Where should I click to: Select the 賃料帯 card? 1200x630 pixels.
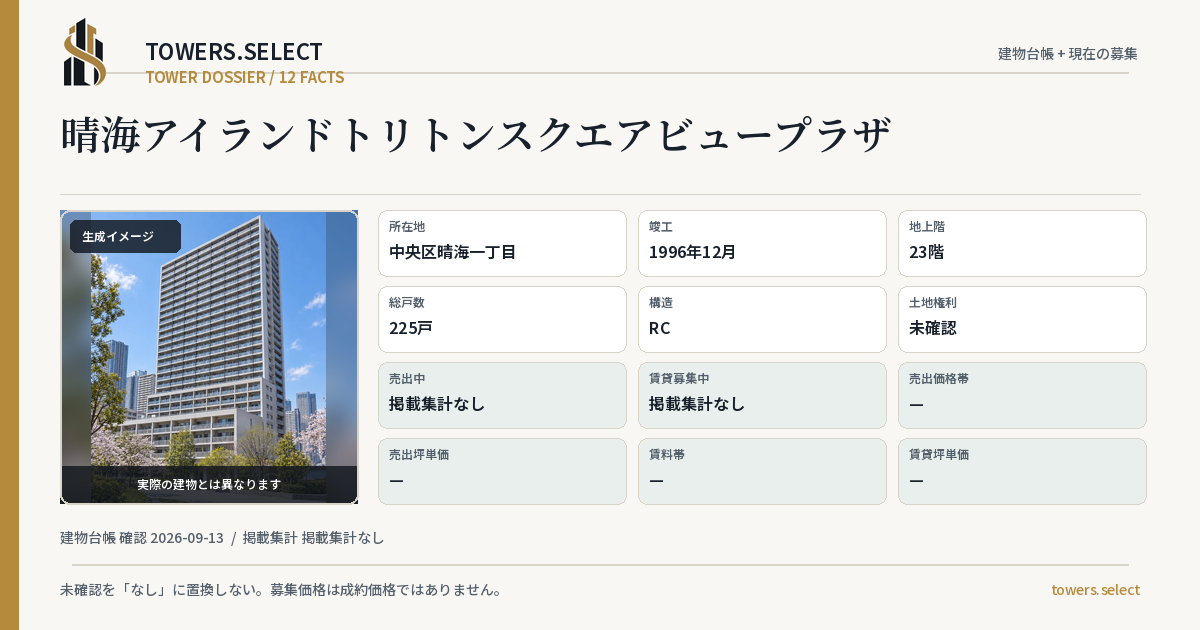pos(762,471)
